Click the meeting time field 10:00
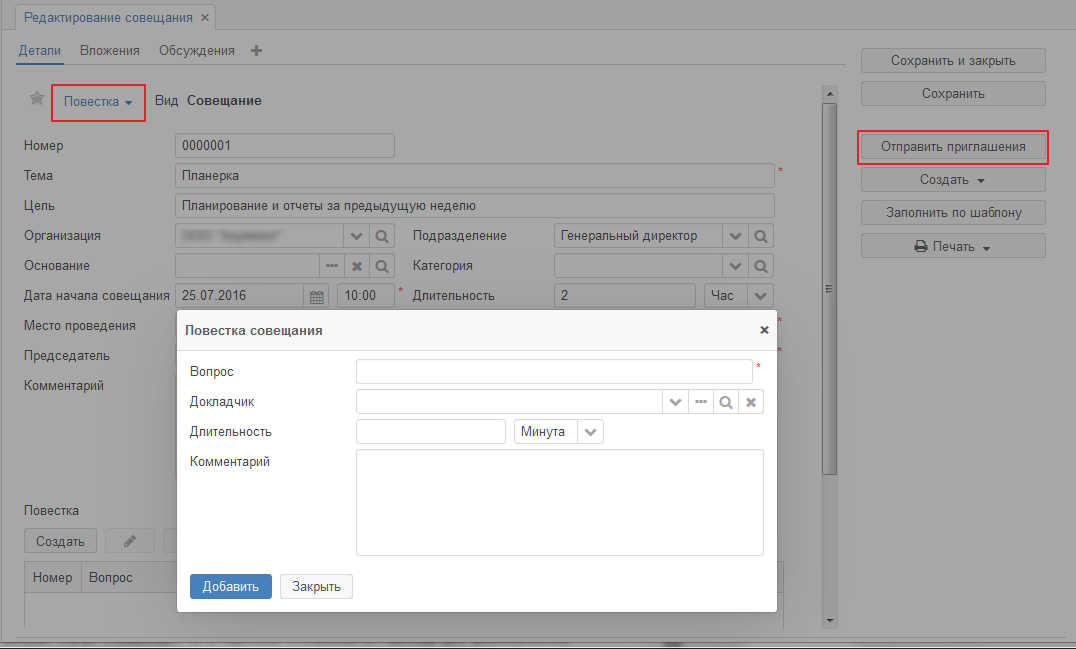 coord(366,296)
